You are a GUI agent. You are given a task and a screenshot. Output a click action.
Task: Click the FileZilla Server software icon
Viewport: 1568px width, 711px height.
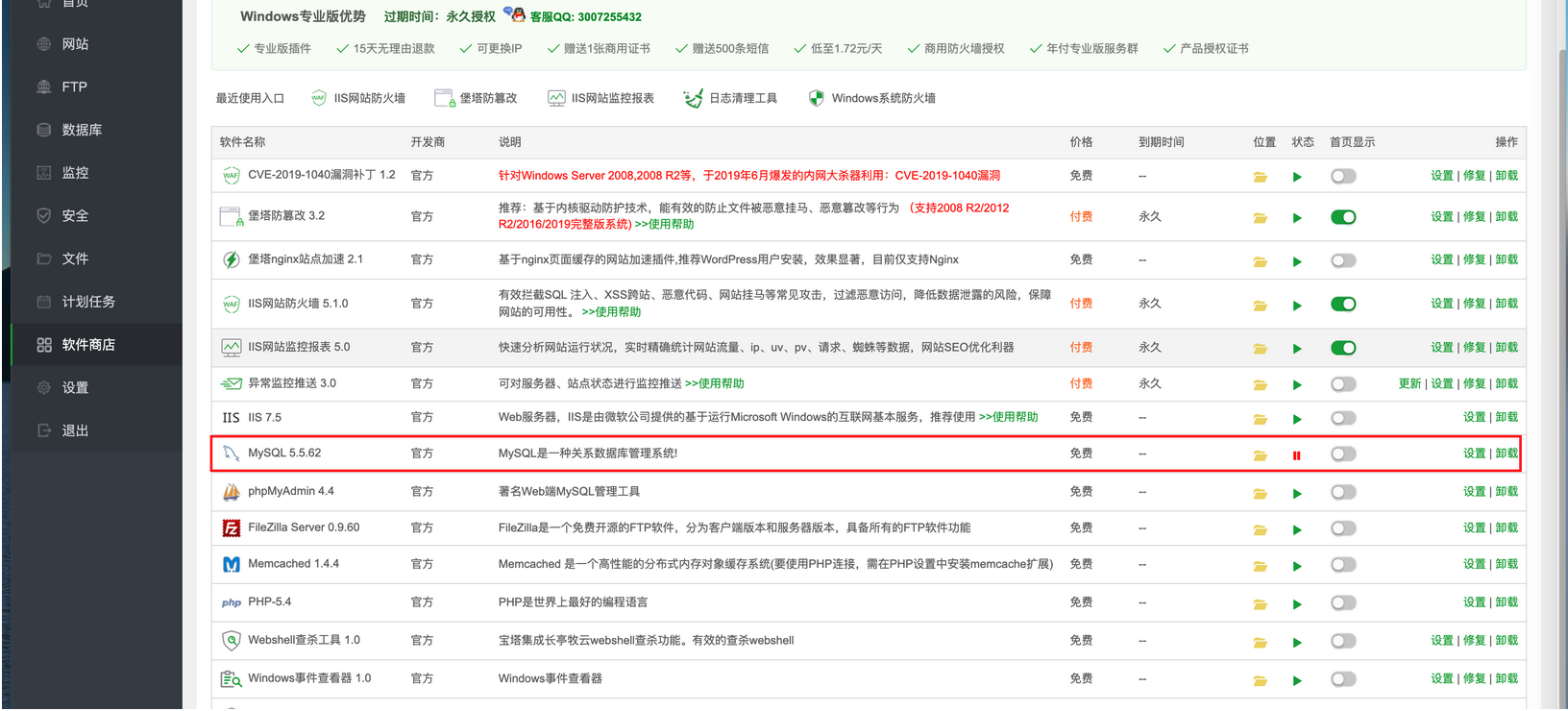point(231,528)
